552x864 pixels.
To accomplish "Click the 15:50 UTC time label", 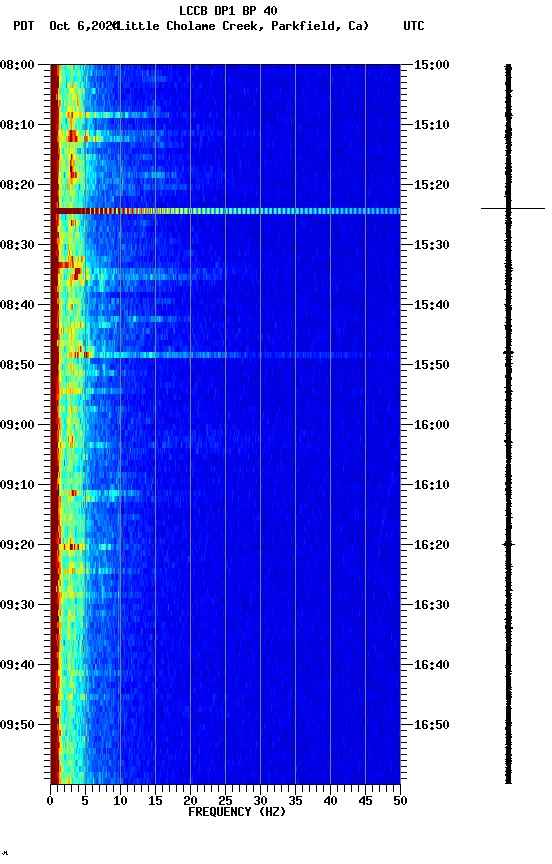I will (x=432, y=365).
